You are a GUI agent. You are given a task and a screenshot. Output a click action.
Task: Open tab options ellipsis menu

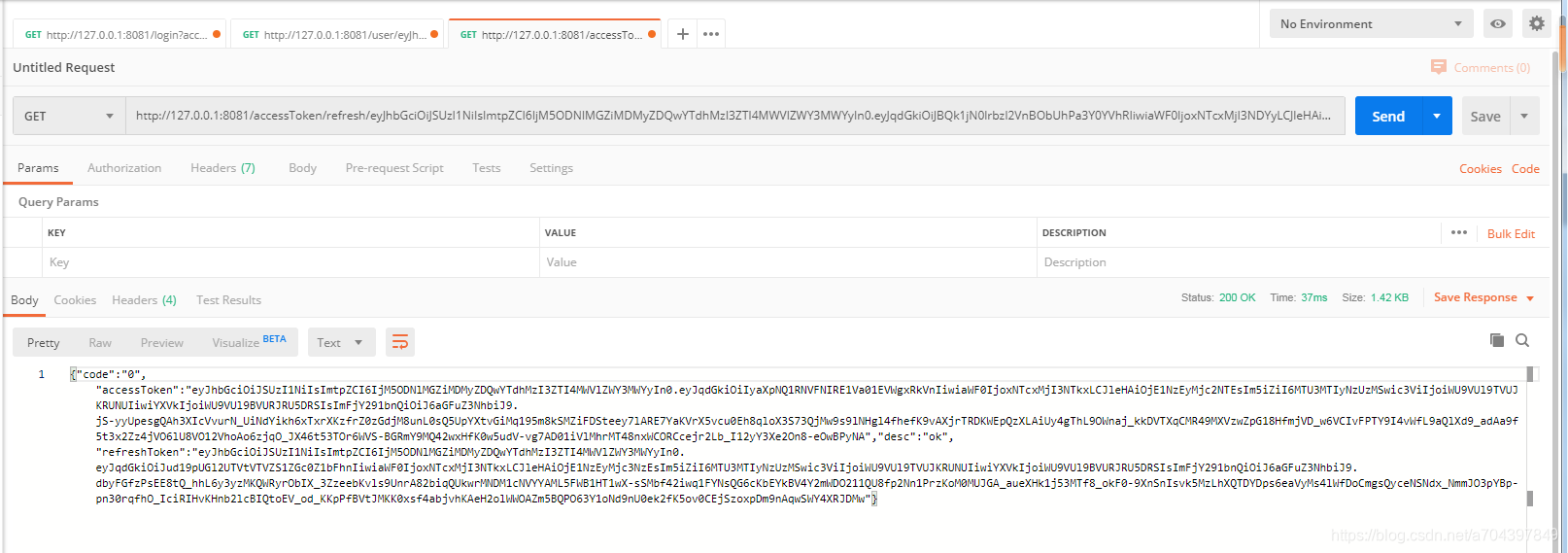point(711,34)
